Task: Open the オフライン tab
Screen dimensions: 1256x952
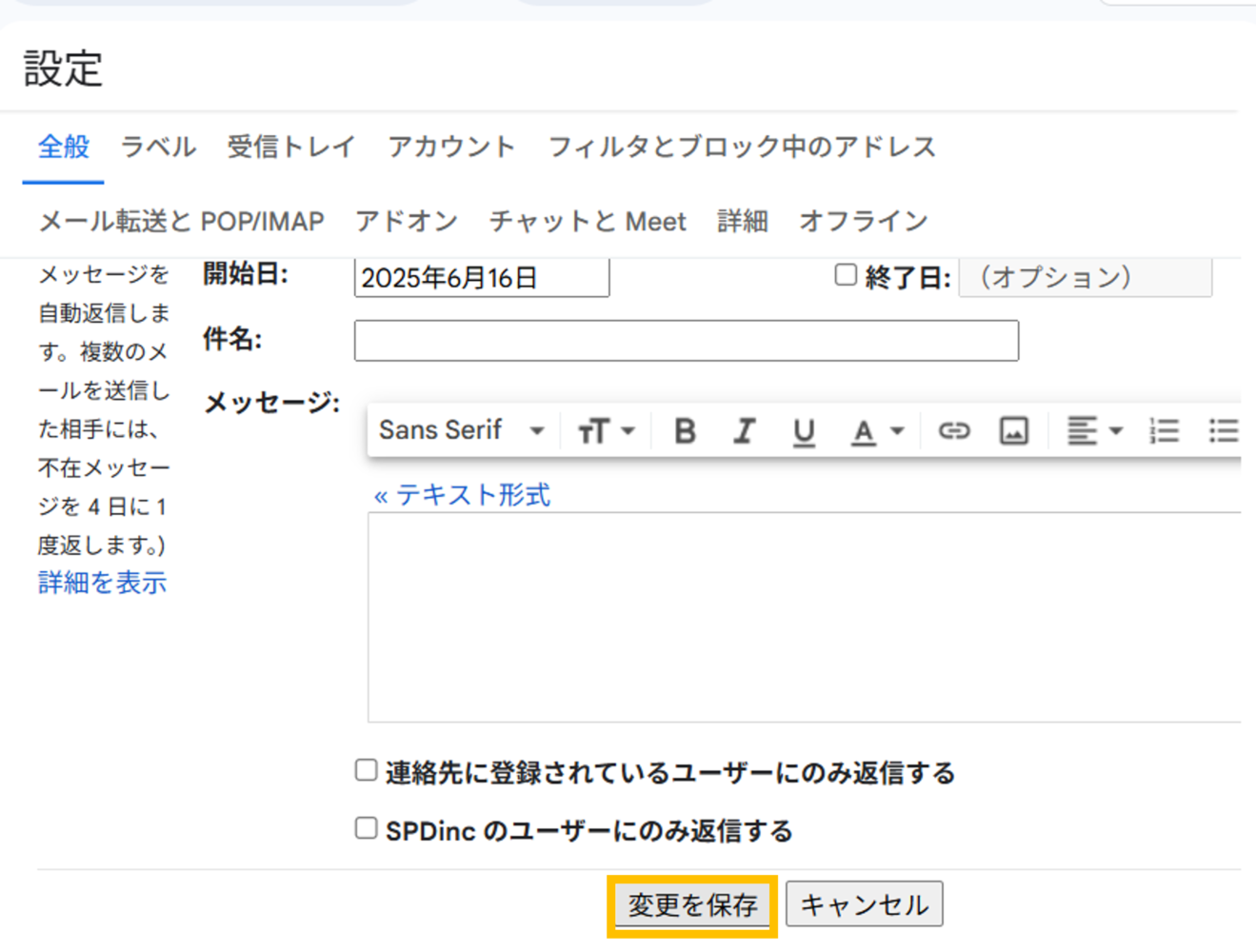Action: (x=864, y=221)
